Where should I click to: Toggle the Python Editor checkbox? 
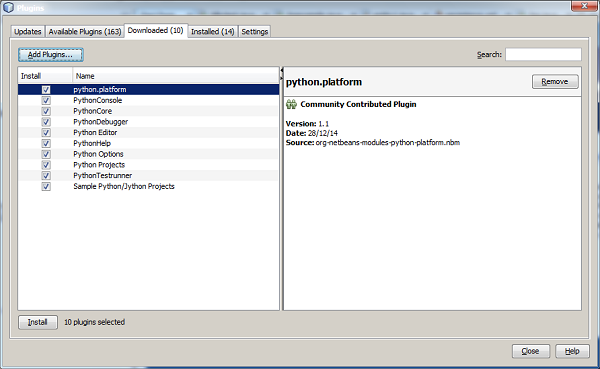(x=46, y=132)
